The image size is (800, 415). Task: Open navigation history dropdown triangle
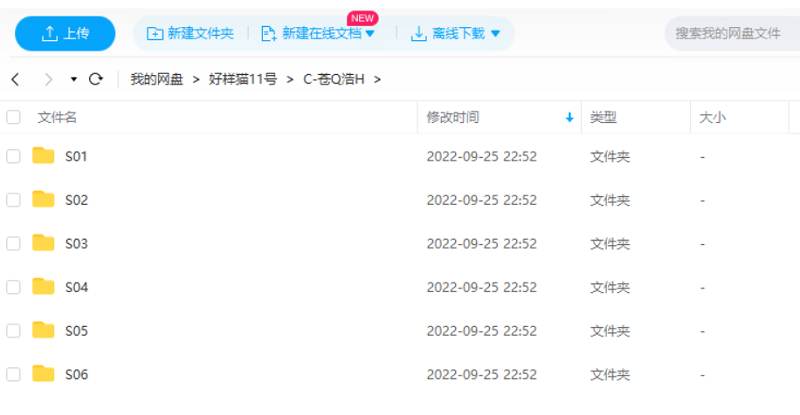point(74,79)
